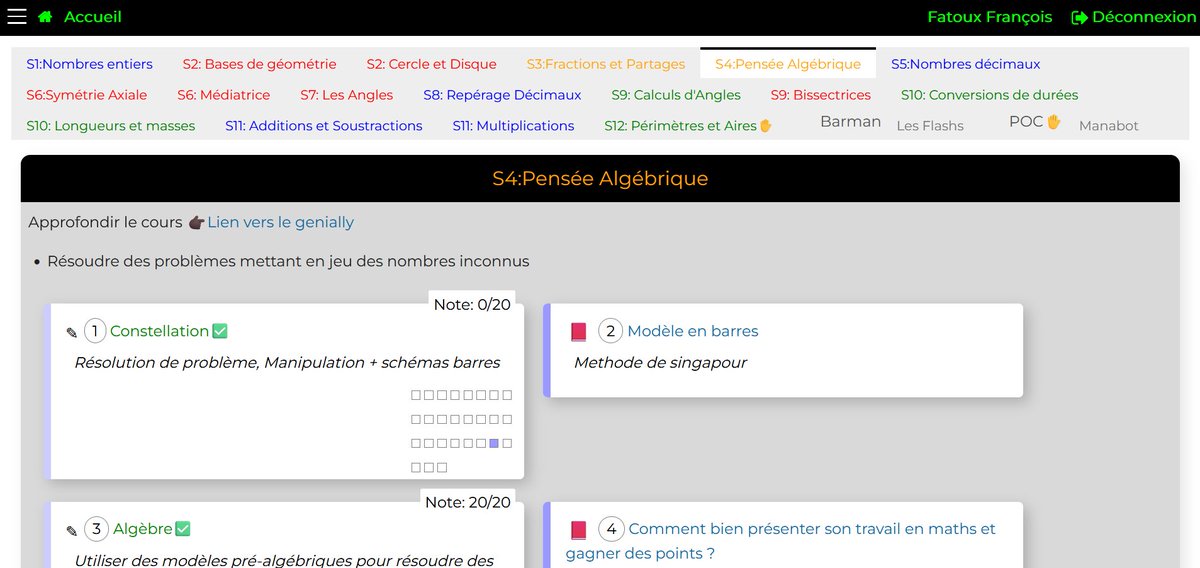Select the active S4:Pensée Algébrique tab
This screenshot has width=1200, height=568.
click(788, 64)
